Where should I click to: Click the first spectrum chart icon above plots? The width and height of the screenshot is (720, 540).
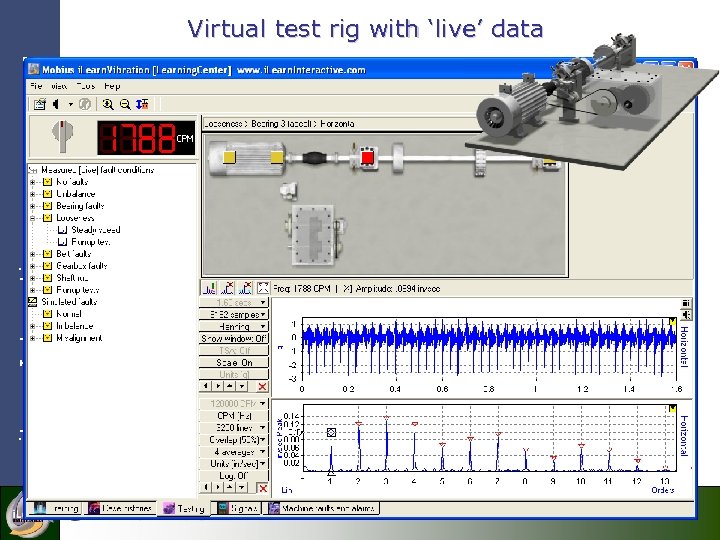pyautogui.click(x=209, y=288)
